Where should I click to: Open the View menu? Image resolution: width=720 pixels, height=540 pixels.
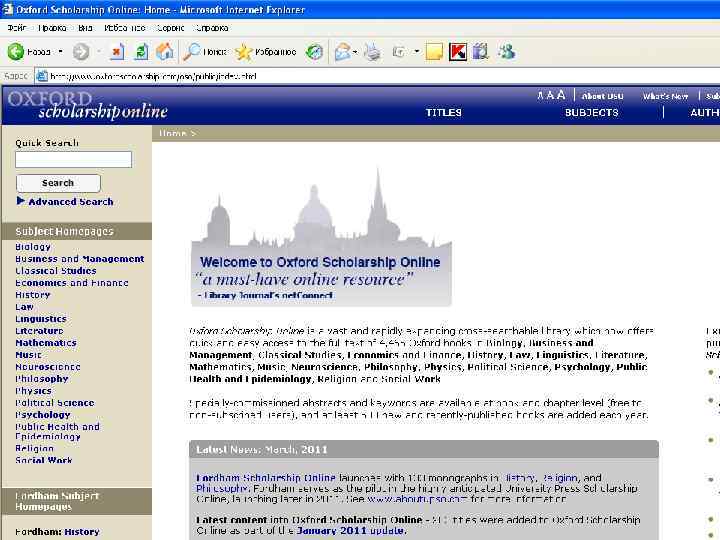click(x=85, y=28)
